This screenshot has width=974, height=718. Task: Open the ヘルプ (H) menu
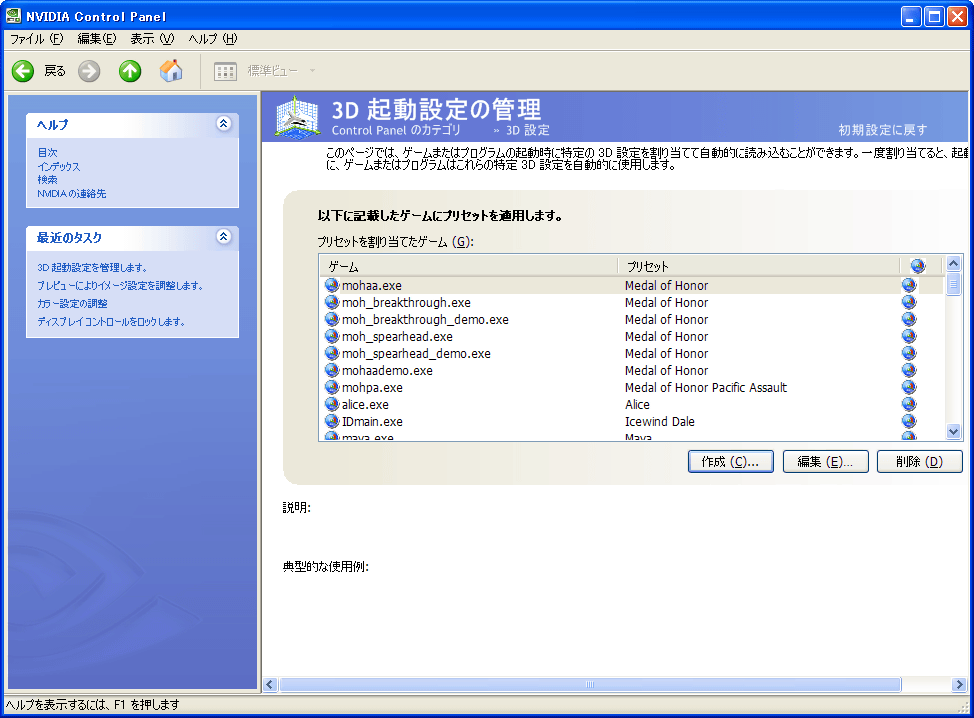212,39
